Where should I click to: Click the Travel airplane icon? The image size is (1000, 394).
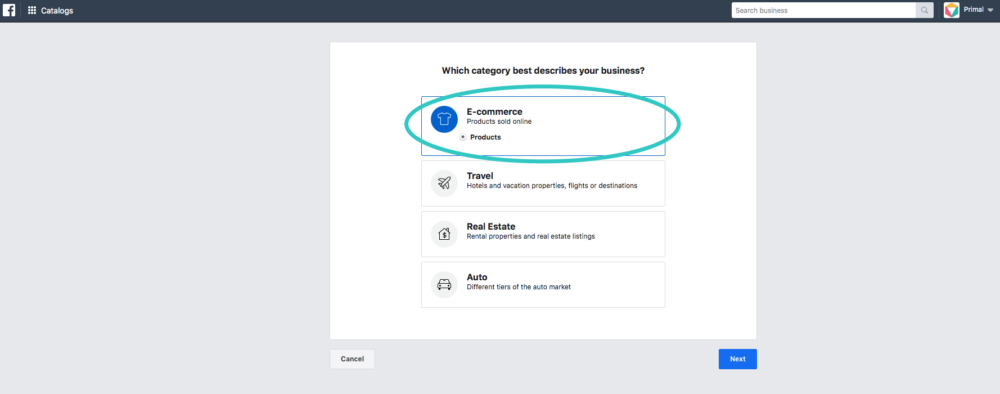tap(444, 183)
